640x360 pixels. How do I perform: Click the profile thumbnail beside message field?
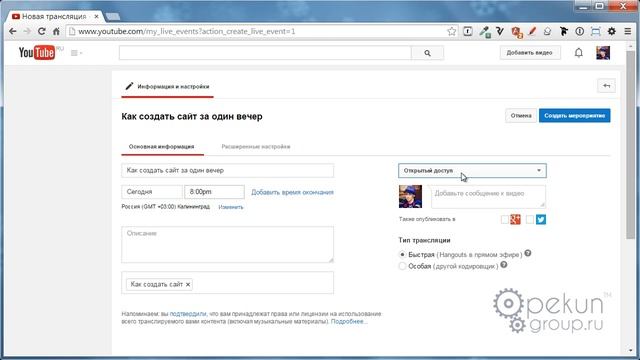pos(410,196)
